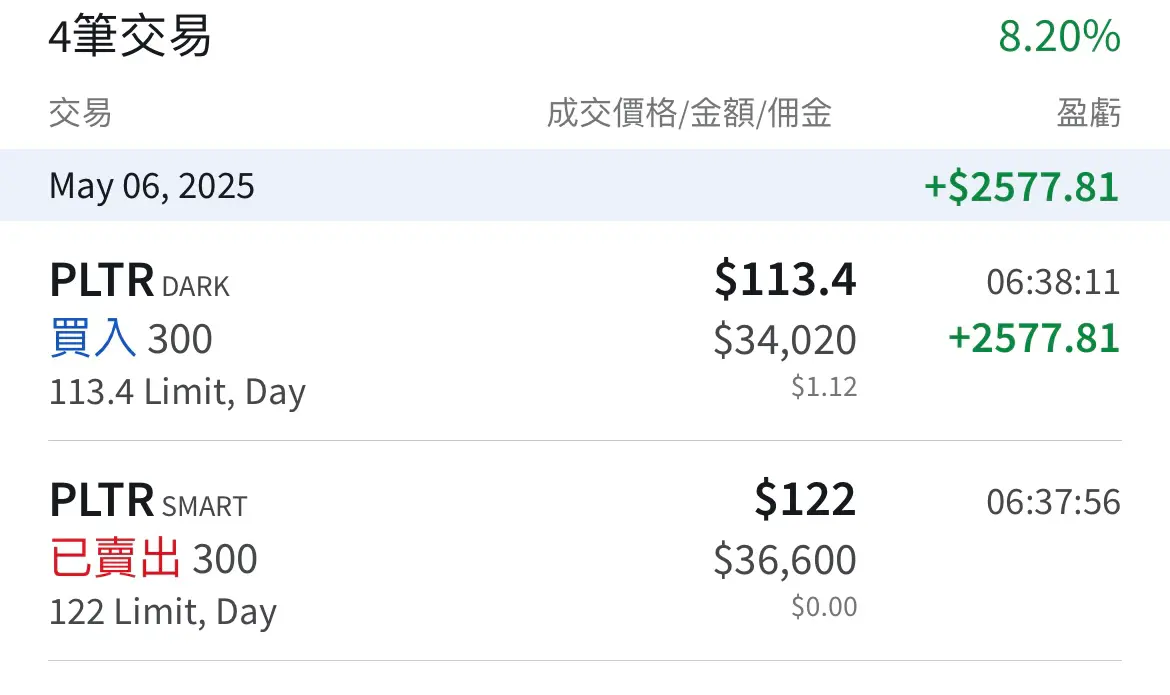Tap the $122 fill price
The height and width of the screenshot is (695, 1170).
(x=805, y=499)
